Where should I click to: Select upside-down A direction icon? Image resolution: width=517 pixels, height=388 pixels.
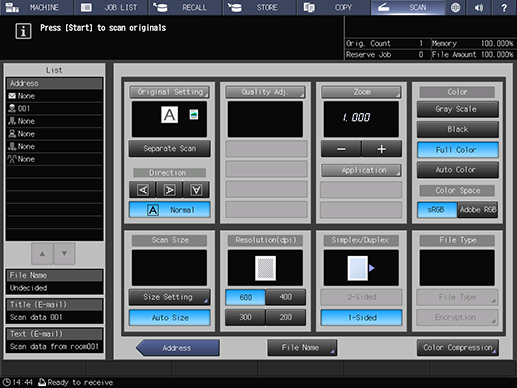pos(196,190)
